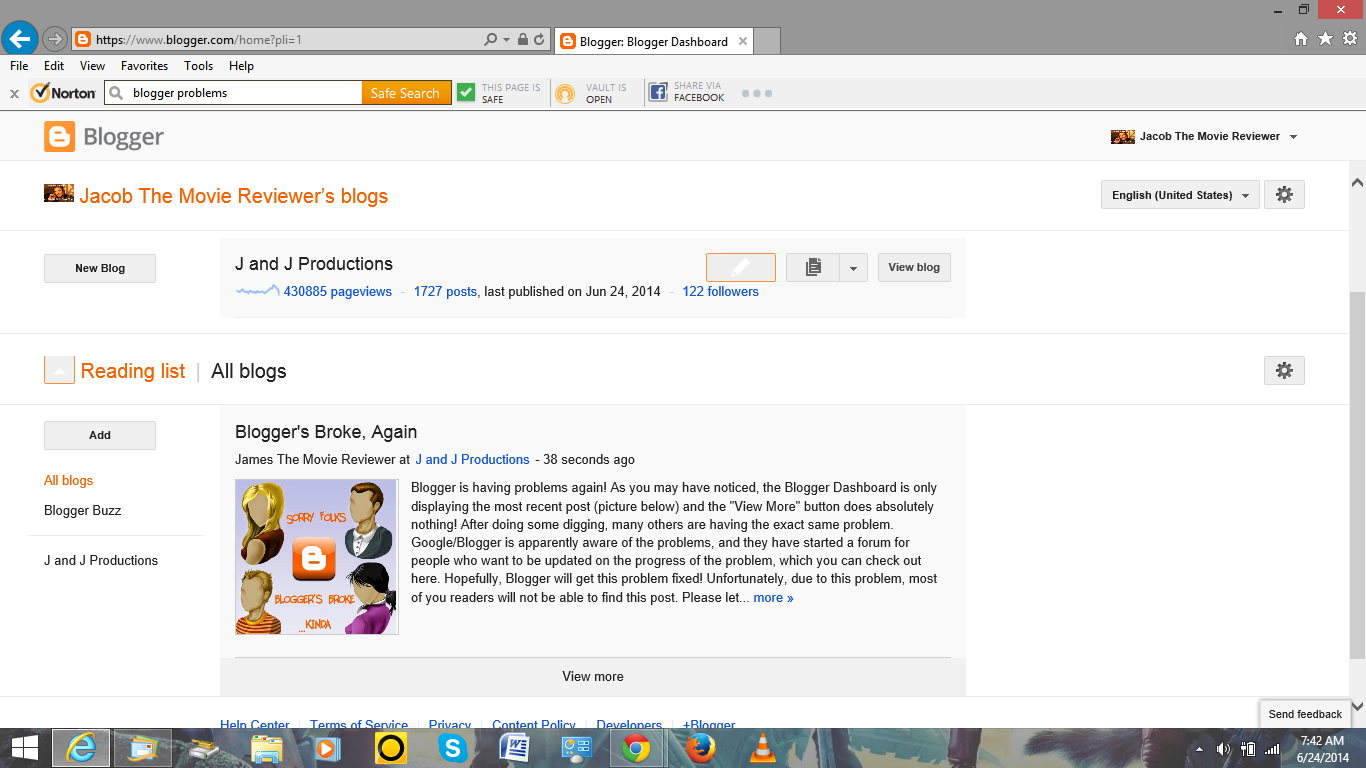Click the pencil create-new-post button
Screen dimensions: 1366x768
click(x=741, y=268)
